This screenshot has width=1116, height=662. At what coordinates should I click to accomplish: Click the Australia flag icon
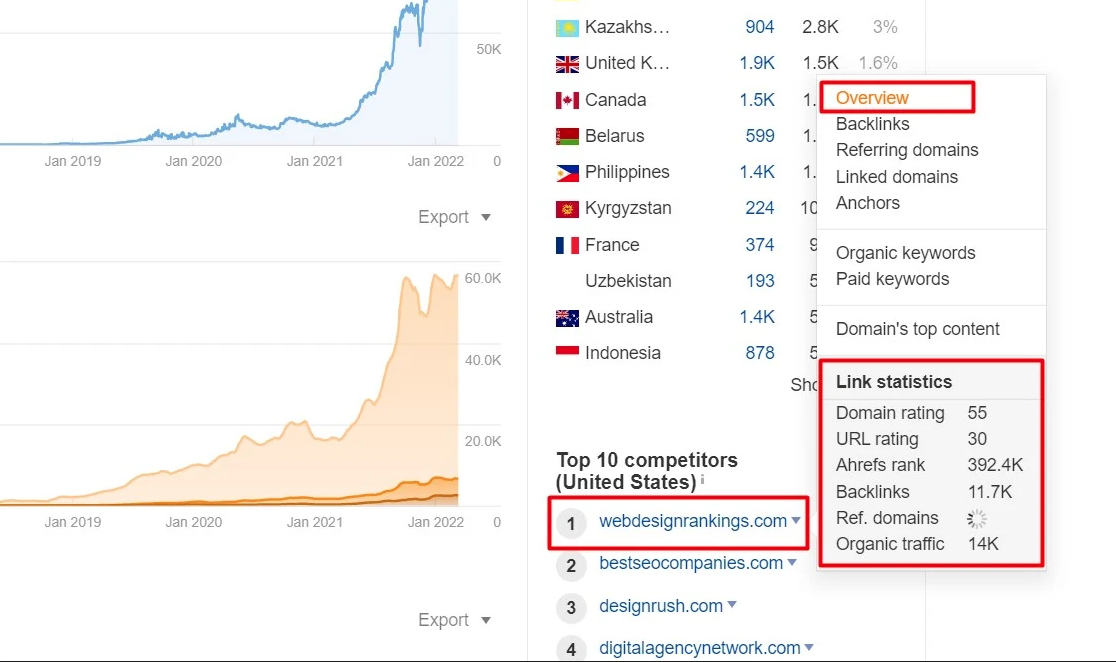coord(566,317)
